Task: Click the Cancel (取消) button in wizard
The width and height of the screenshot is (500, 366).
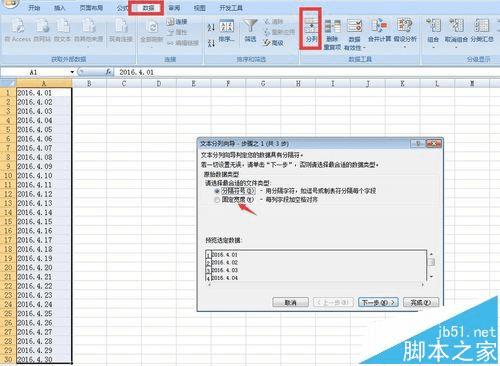Action: pyautogui.click(x=291, y=303)
